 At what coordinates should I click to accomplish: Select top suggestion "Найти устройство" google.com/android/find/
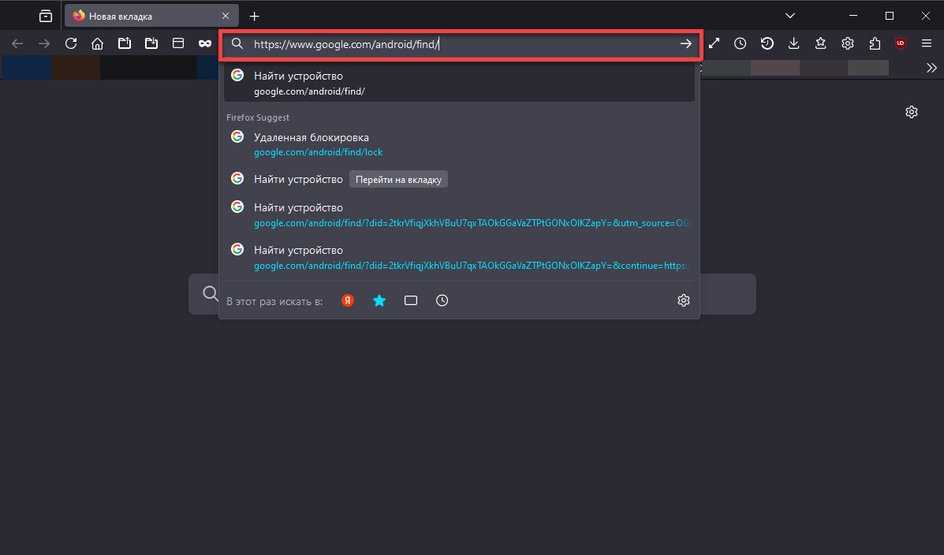[459, 83]
